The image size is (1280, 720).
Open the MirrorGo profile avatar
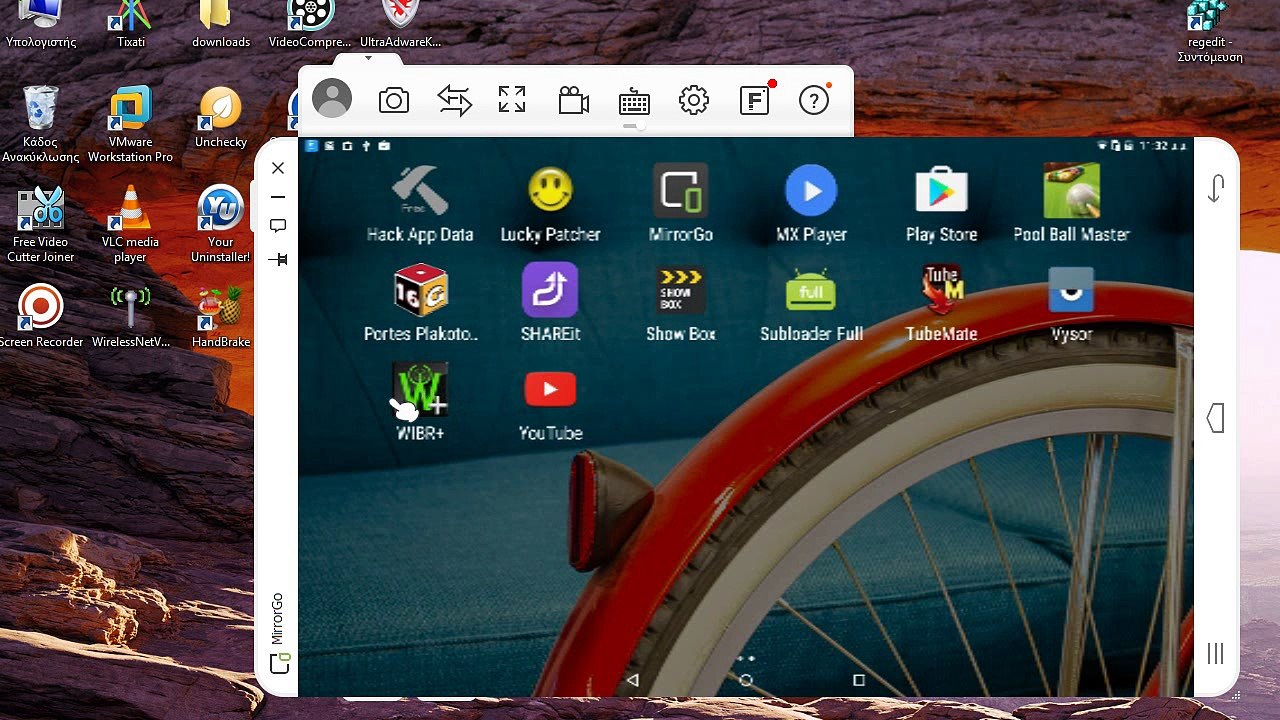(332, 100)
